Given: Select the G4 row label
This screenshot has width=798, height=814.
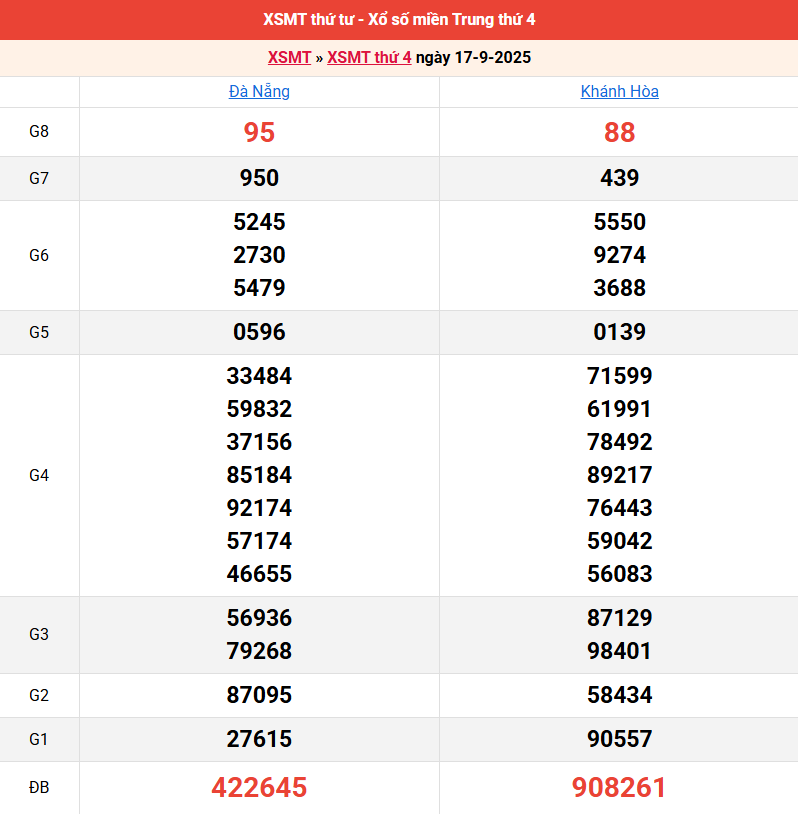Looking at the screenshot, I should pos(39,475).
